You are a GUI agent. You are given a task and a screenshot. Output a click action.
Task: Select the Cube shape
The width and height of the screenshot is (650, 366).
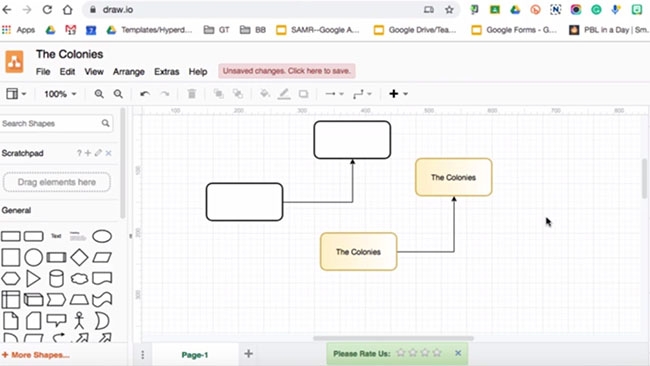coord(34,299)
